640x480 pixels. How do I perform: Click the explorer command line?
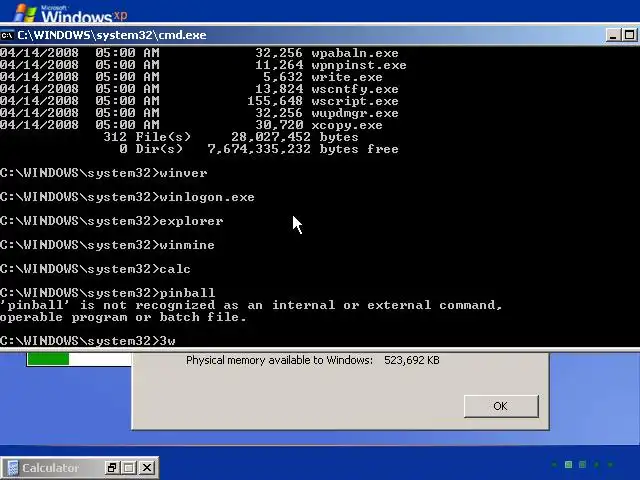[x=112, y=221]
